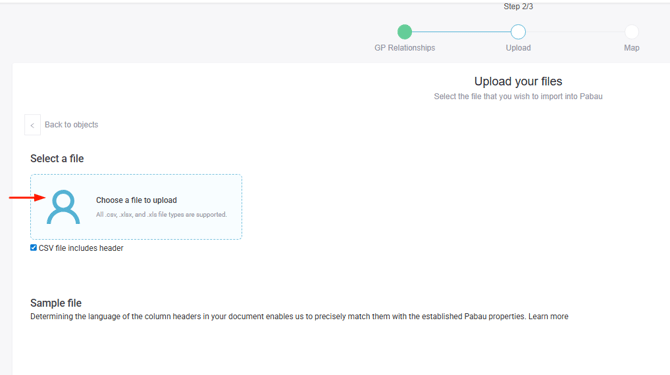Image resolution: width=670 pixels, height=375 pixels.
Task: Click the GP Relationships step label
Action: 405,48
